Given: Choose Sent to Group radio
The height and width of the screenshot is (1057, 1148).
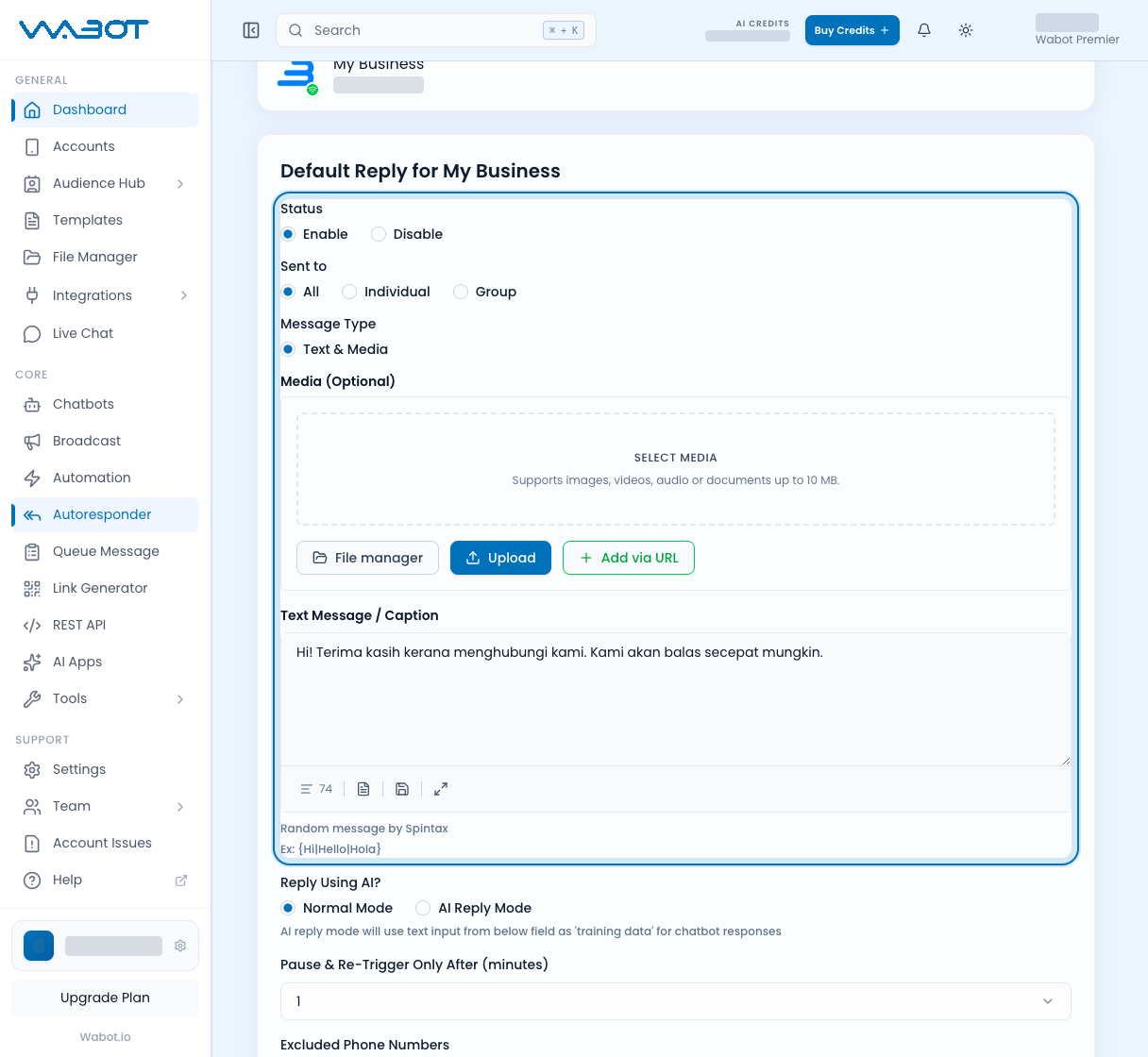Looking at the screenshot, I should 461,292.
